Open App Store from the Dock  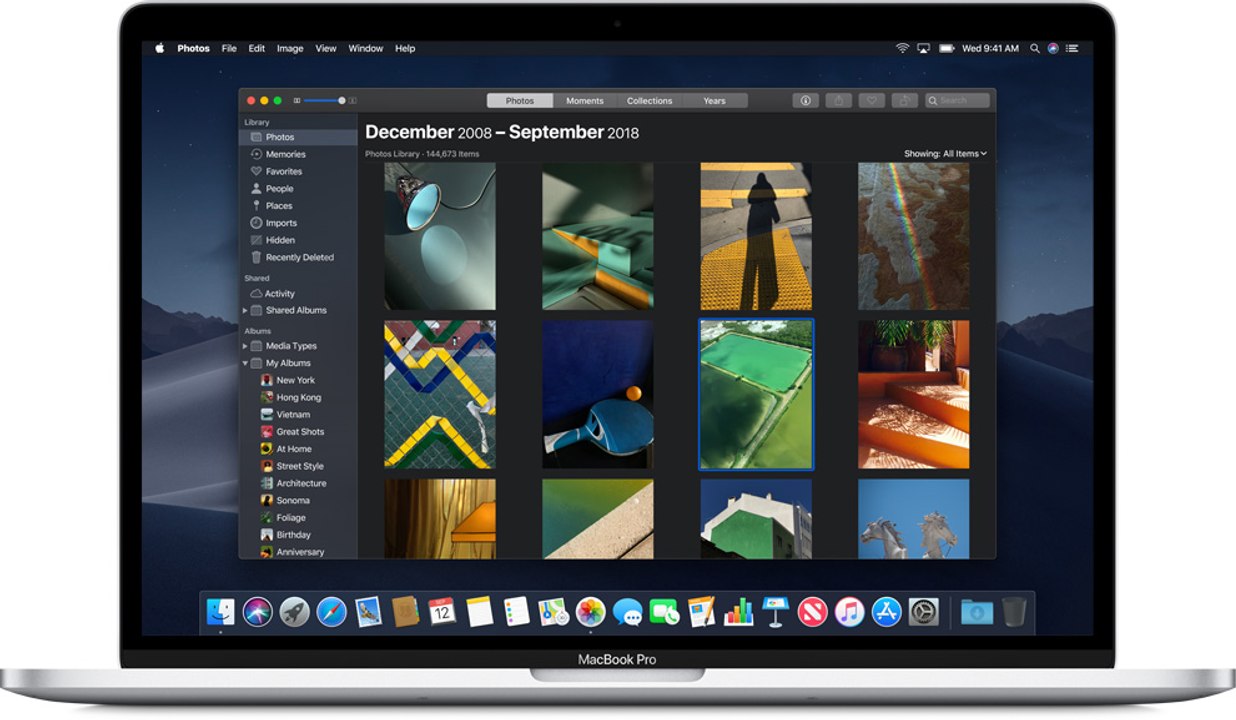tap(886, 611)
